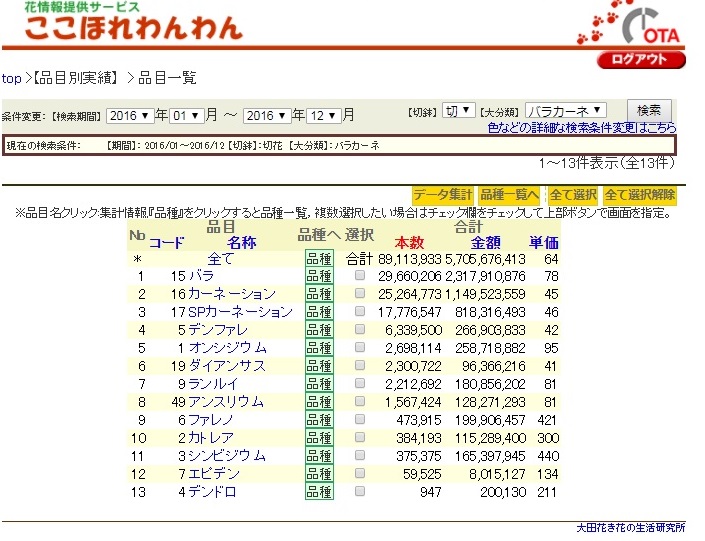Check the バラ row checkbox
This screenshot has width=705, height=541.
360,275
